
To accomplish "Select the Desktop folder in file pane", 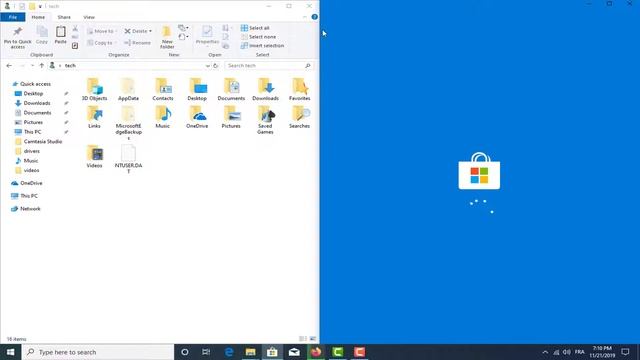I will click(x=197, y=89).
